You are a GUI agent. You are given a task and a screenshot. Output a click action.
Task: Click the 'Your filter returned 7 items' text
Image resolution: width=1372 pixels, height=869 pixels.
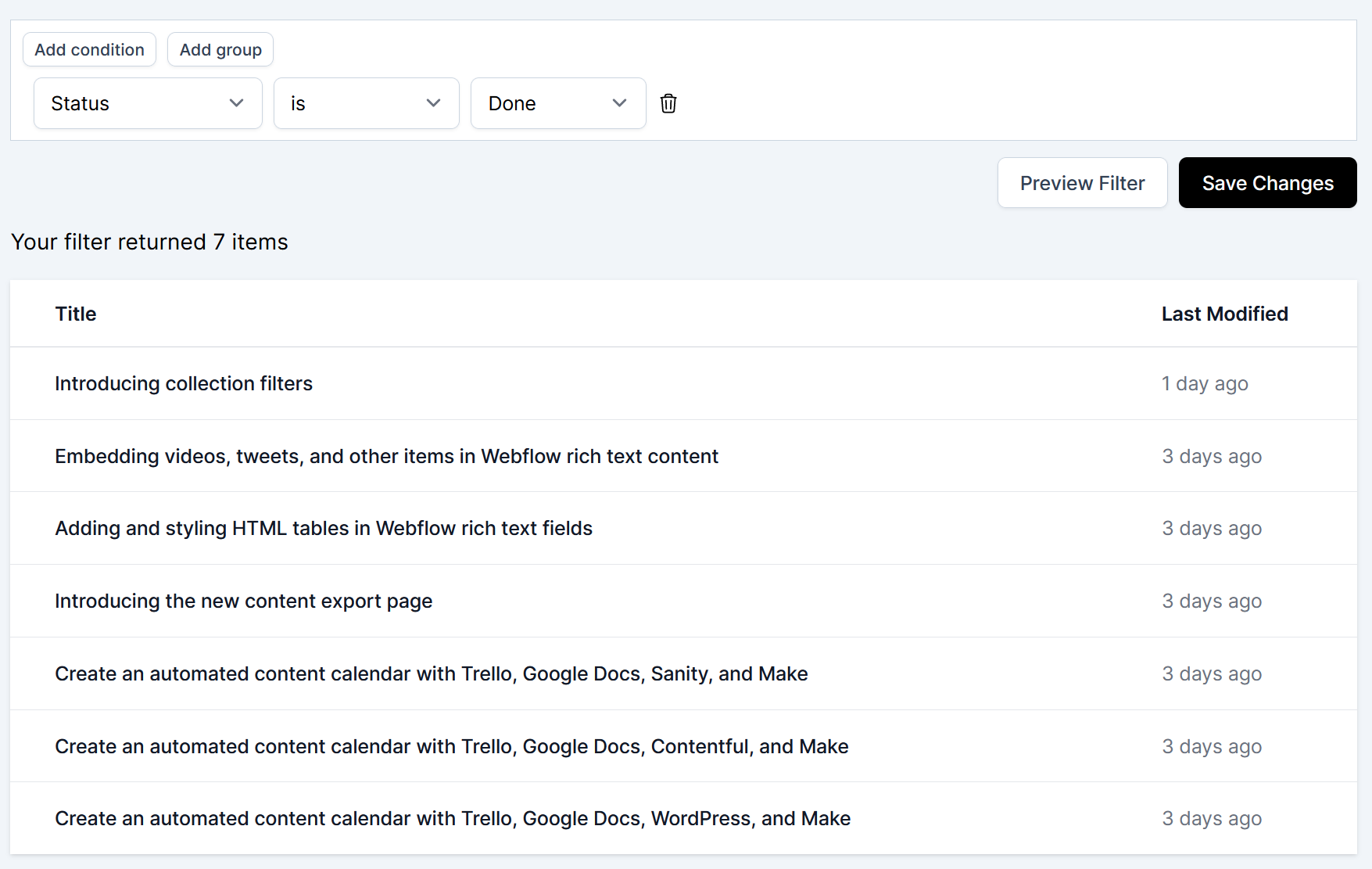[149, 242]
